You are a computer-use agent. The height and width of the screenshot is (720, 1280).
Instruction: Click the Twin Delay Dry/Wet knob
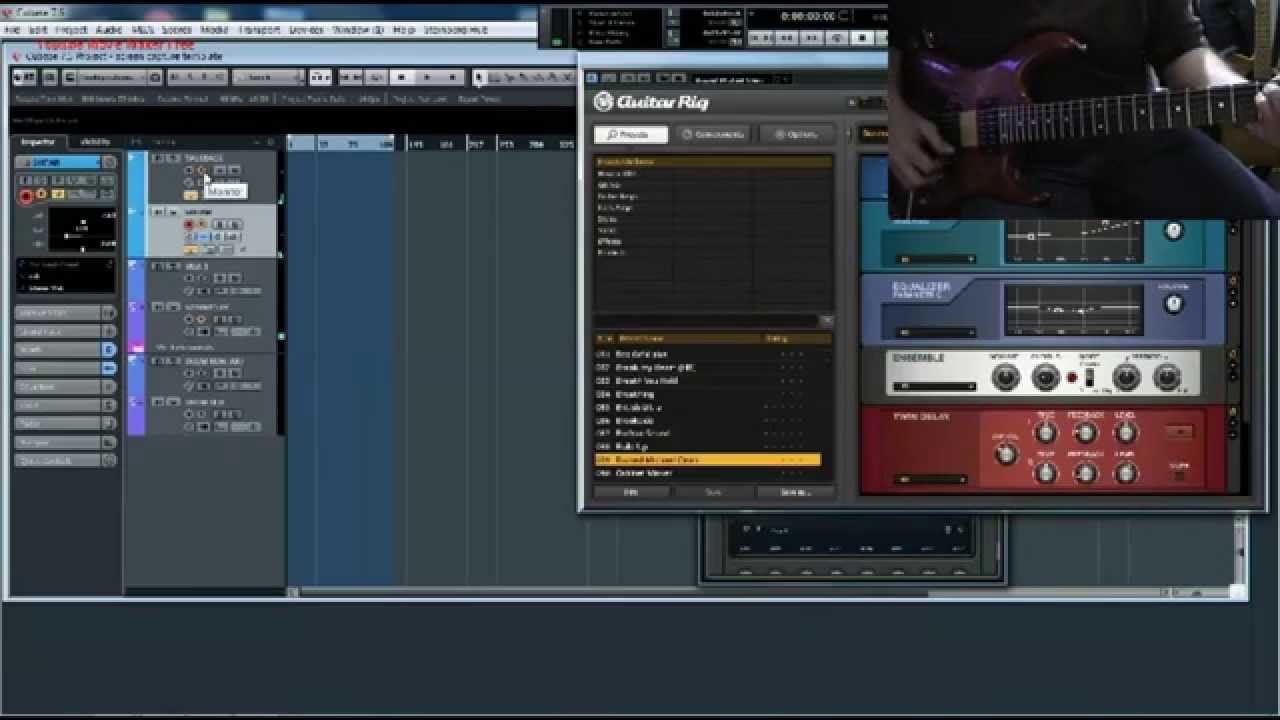coord(1006,453)
